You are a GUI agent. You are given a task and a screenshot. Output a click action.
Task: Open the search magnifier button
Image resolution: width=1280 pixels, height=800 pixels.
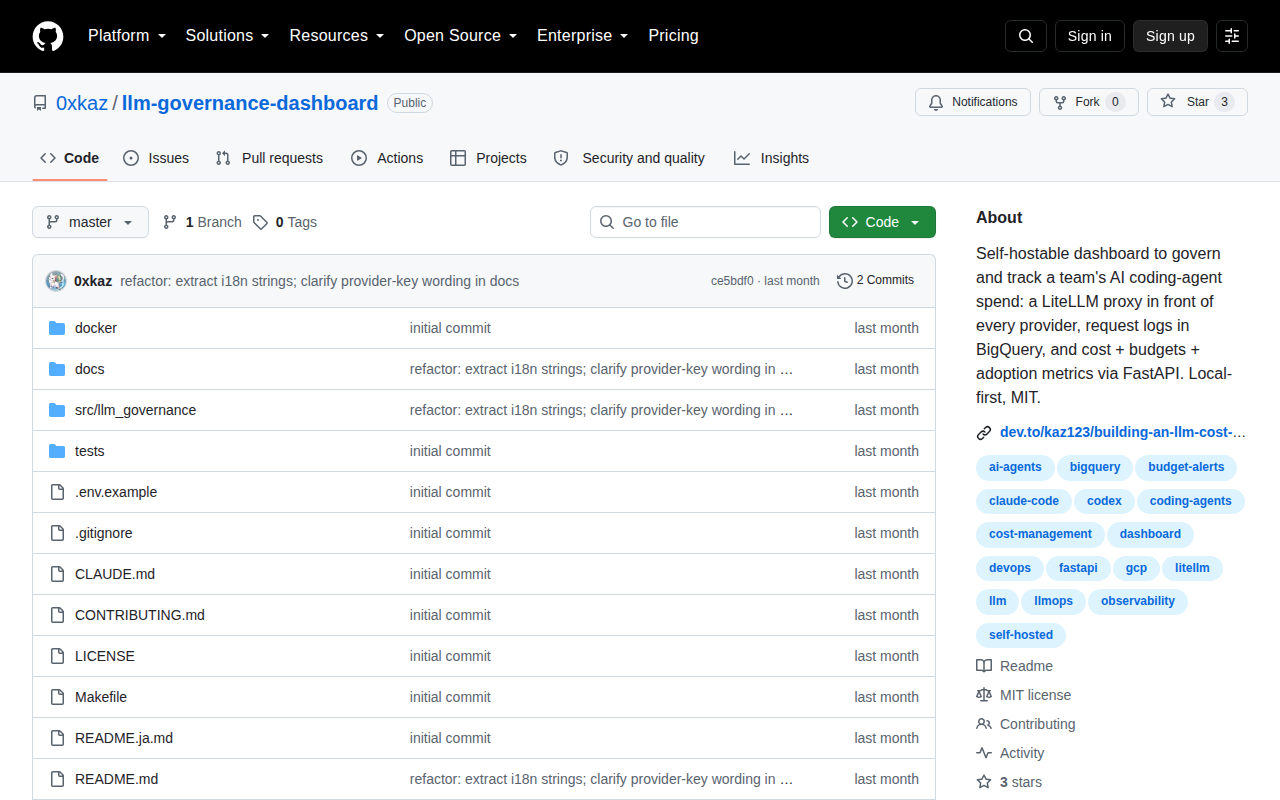click(1026, 36)
